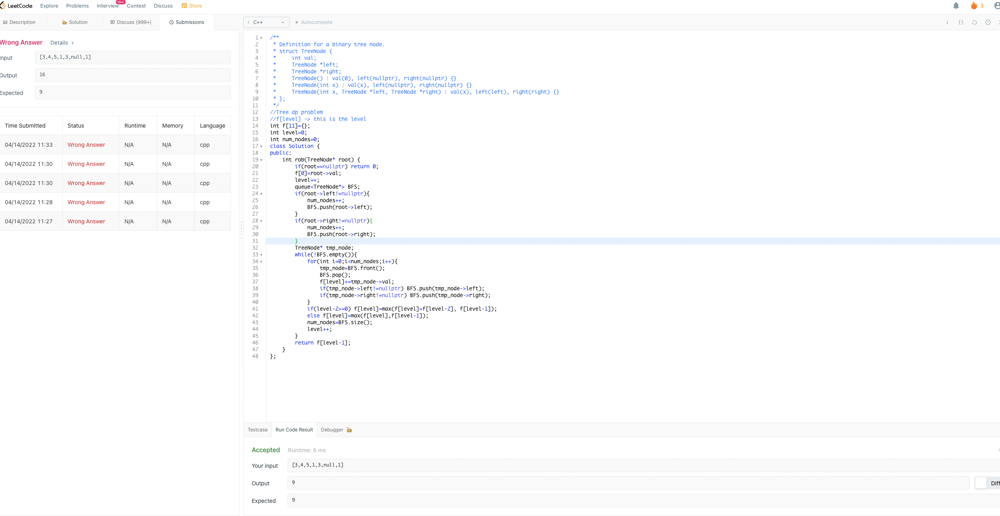The width and height of the screenshot is (1000, 516).
Task: Click the Output value 16 field
Action: [133, 75]
